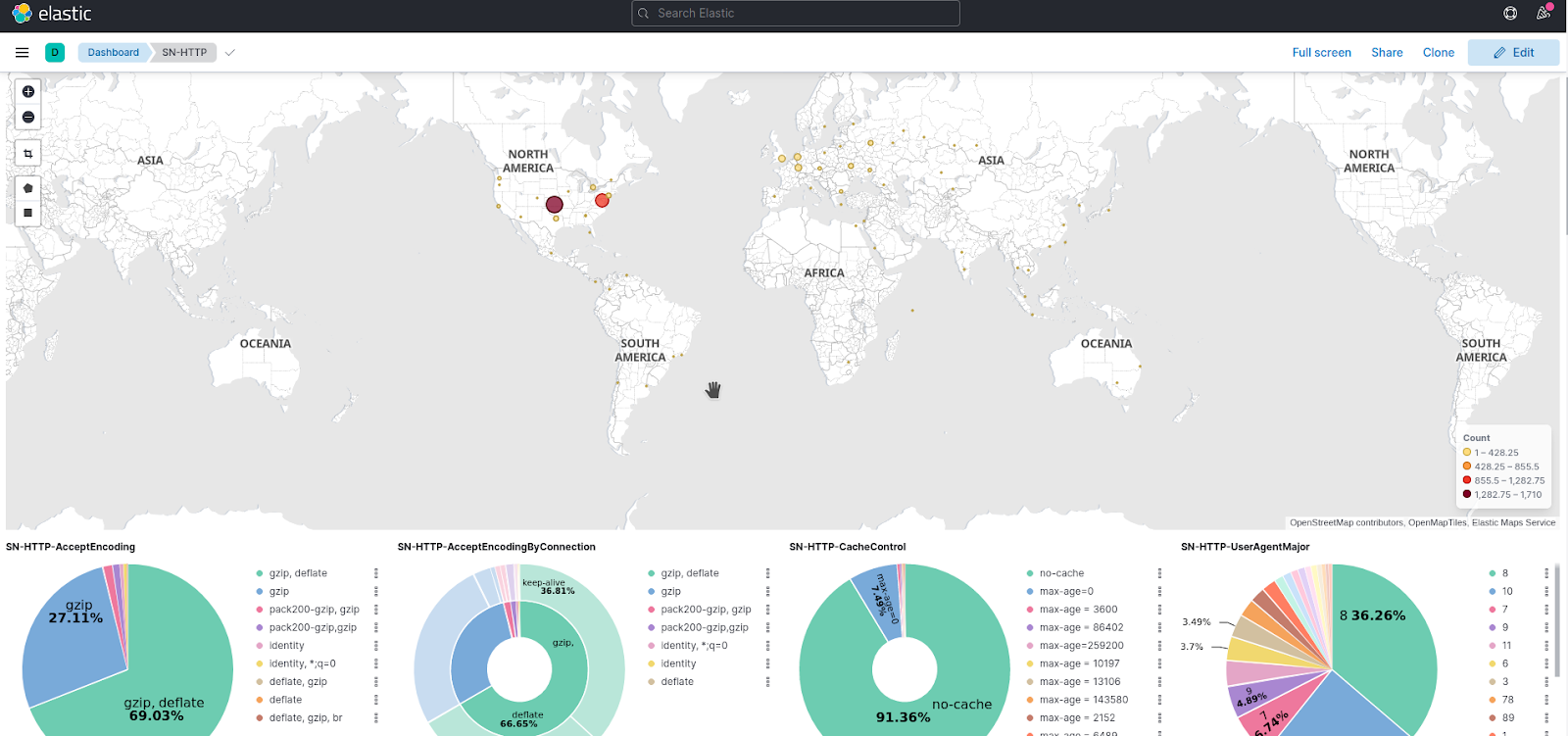This screenshot has width=1568, height=736.
Task: Click the fit to data bounds map tool
Action: click(28, 154)
